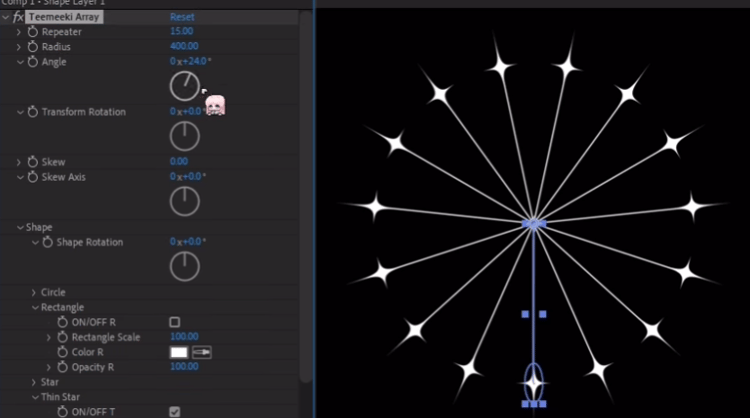Select the Thin Star group label

point(60,397)
